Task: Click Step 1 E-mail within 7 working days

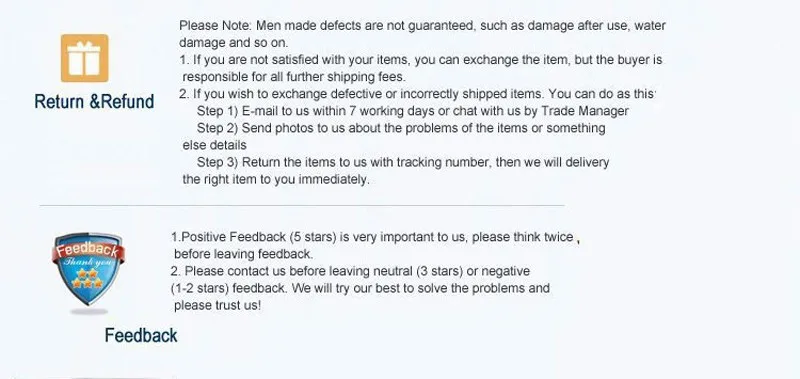Action: pos(413,111)
